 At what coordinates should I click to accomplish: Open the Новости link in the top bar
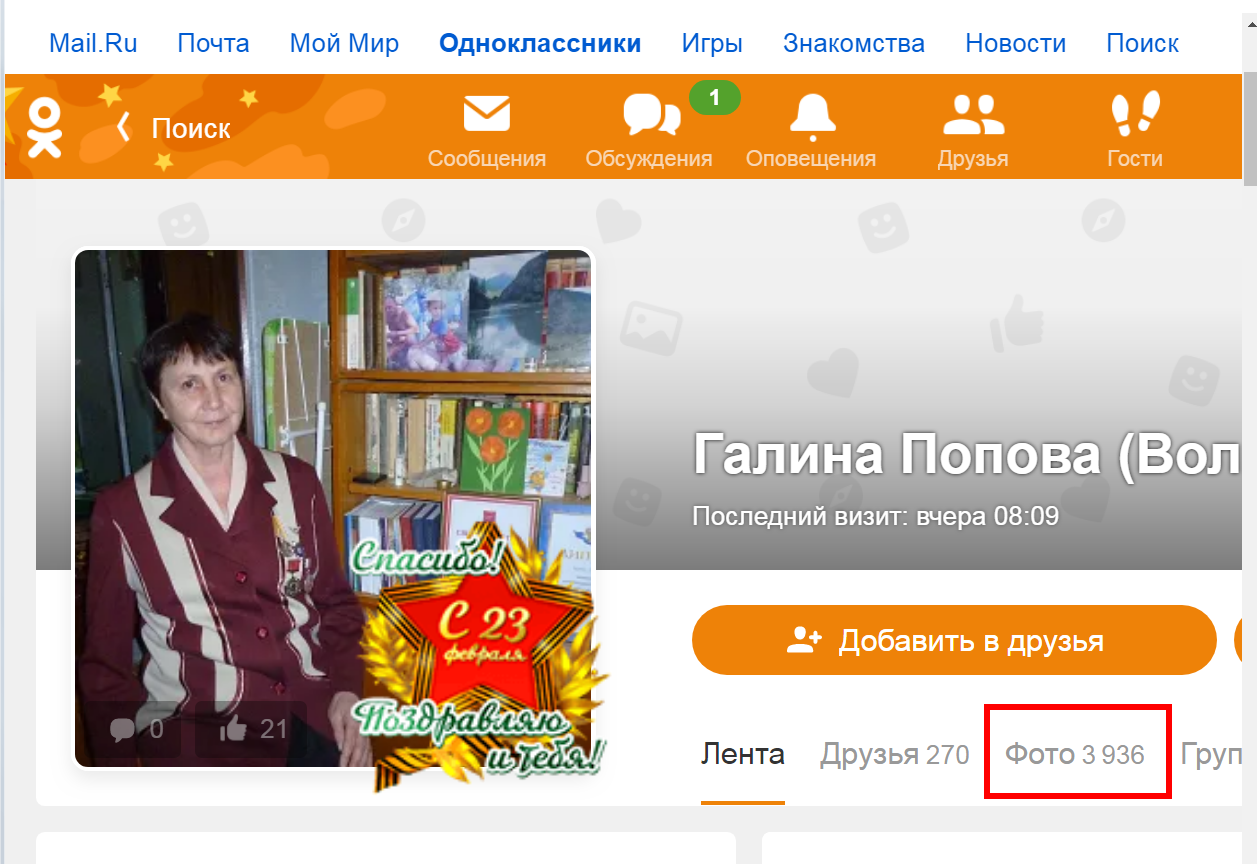point(1016,44)
